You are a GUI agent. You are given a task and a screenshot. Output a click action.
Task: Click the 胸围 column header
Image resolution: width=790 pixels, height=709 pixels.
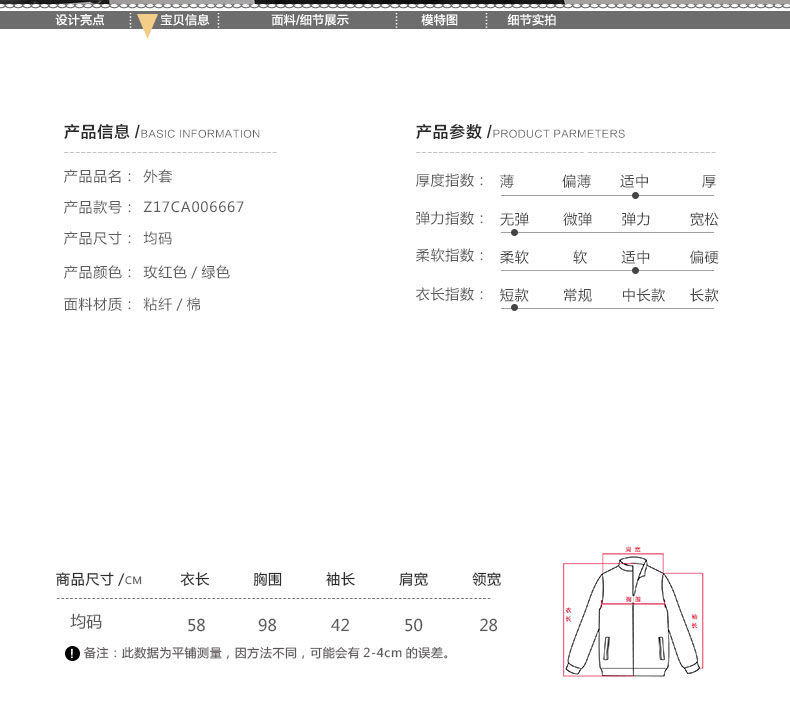pos(267,580)
